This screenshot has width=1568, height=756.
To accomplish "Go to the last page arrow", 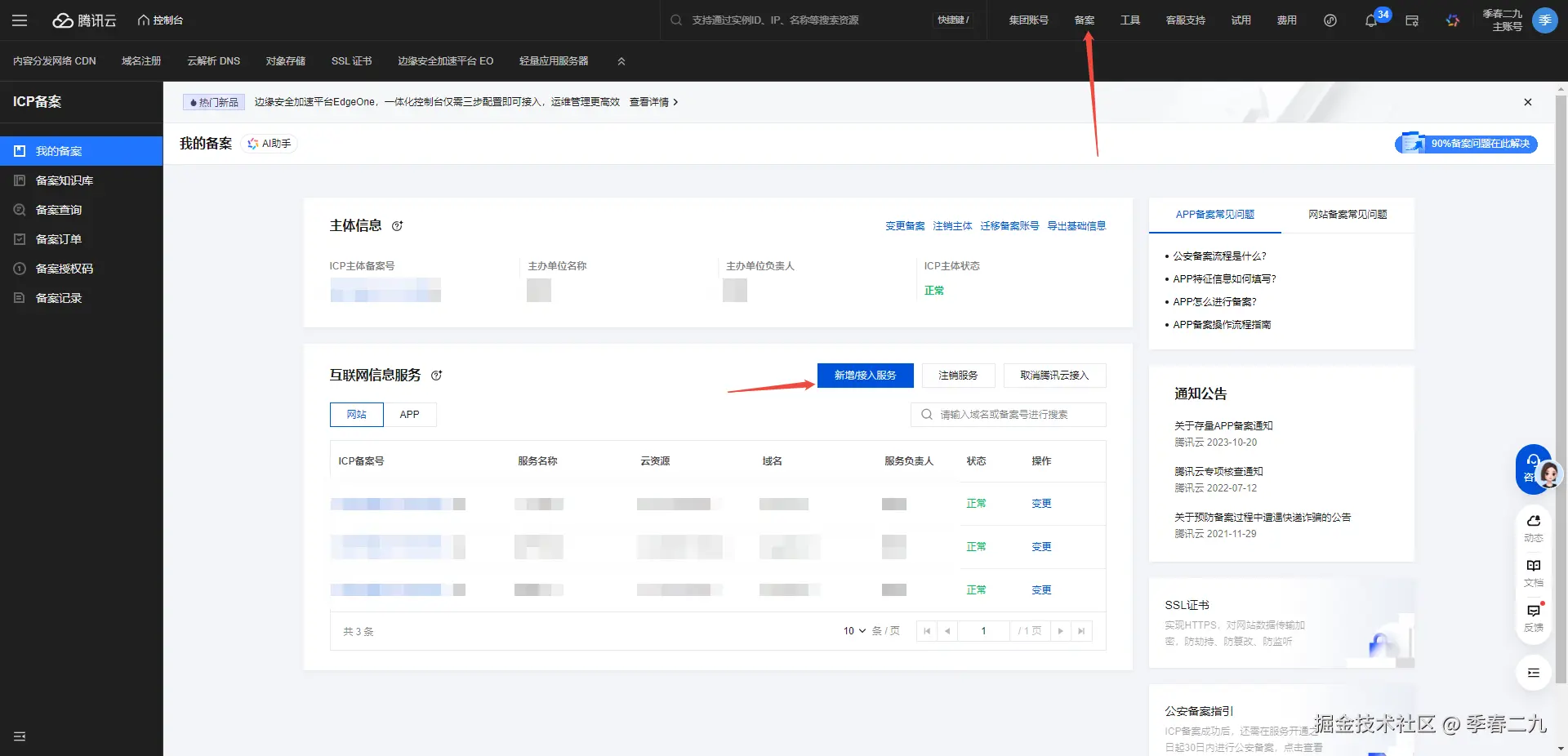I will (x=1081, y=631).
